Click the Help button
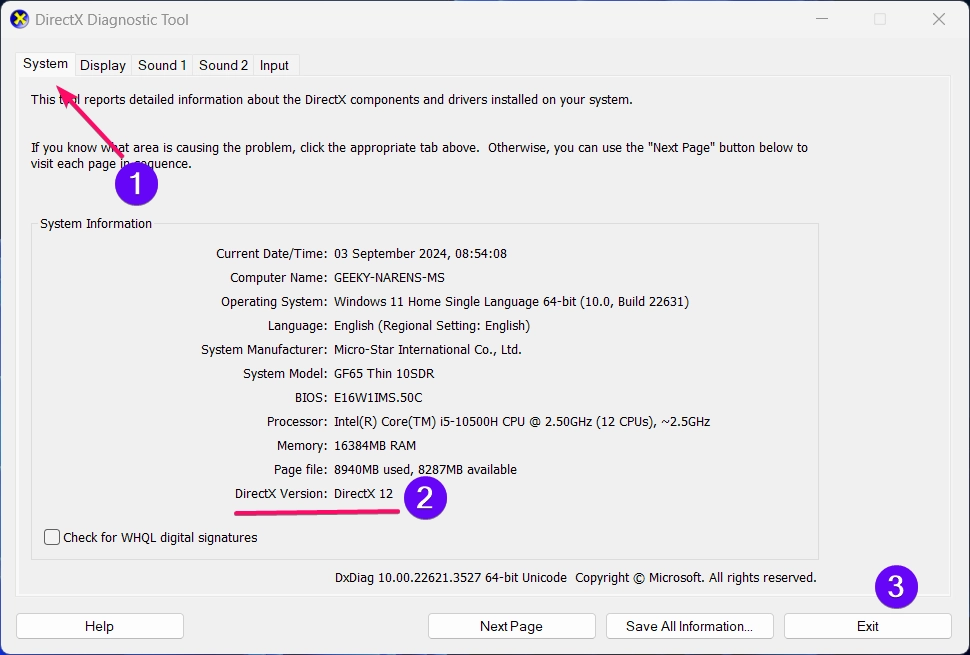The height and width of the screenshot is (655, 970). tap(100, 626)
